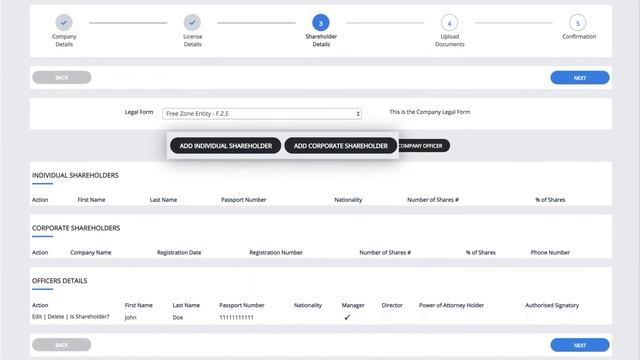
Task: Click Registration Number header in Corporate Shareholders
Action: coord(276,252)
